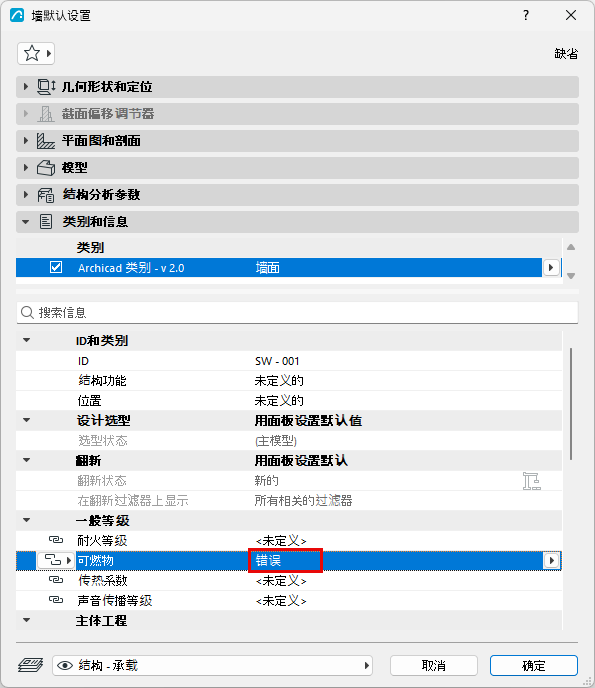The image size is (595, 688).
Task: Click the 所有相关的过滤器 value
Action: pos(303,500)
